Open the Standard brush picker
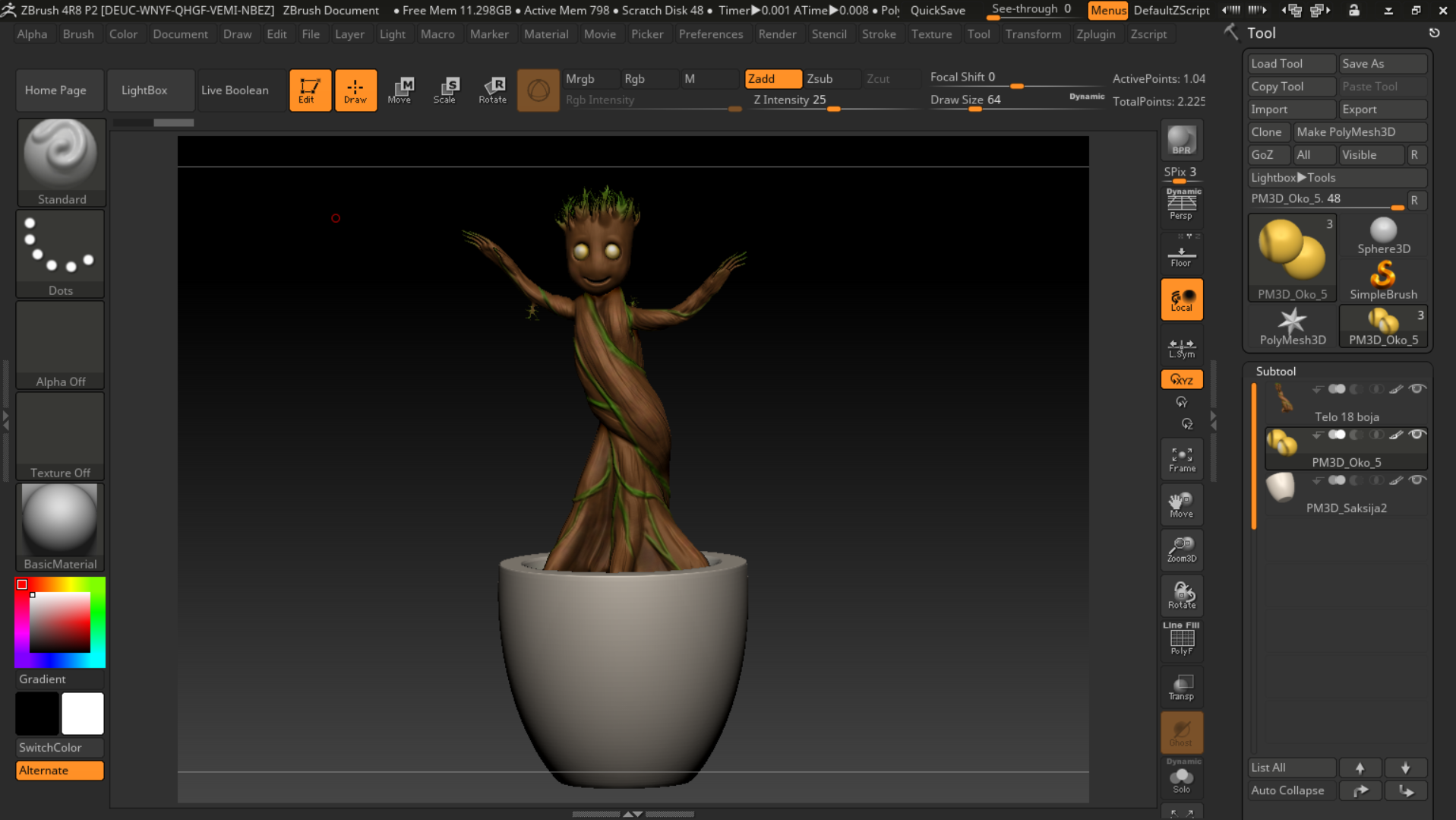Image resolution: width=1456 pixels, height=820 pixels. (x=61, y=162)
